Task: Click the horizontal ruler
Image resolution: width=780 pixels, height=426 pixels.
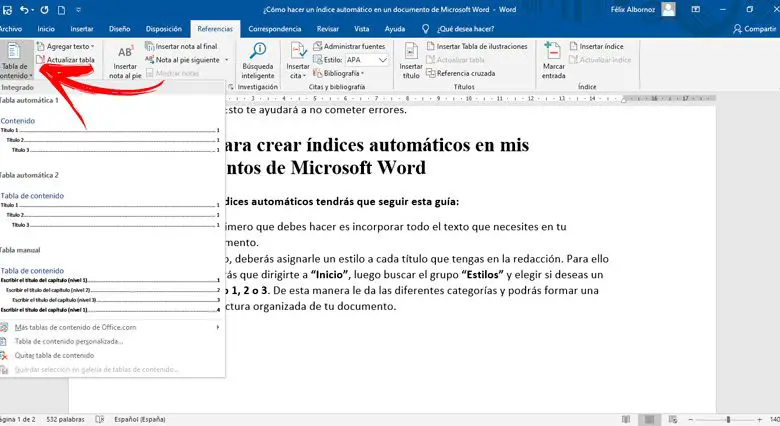Action: tap(470, 99)
